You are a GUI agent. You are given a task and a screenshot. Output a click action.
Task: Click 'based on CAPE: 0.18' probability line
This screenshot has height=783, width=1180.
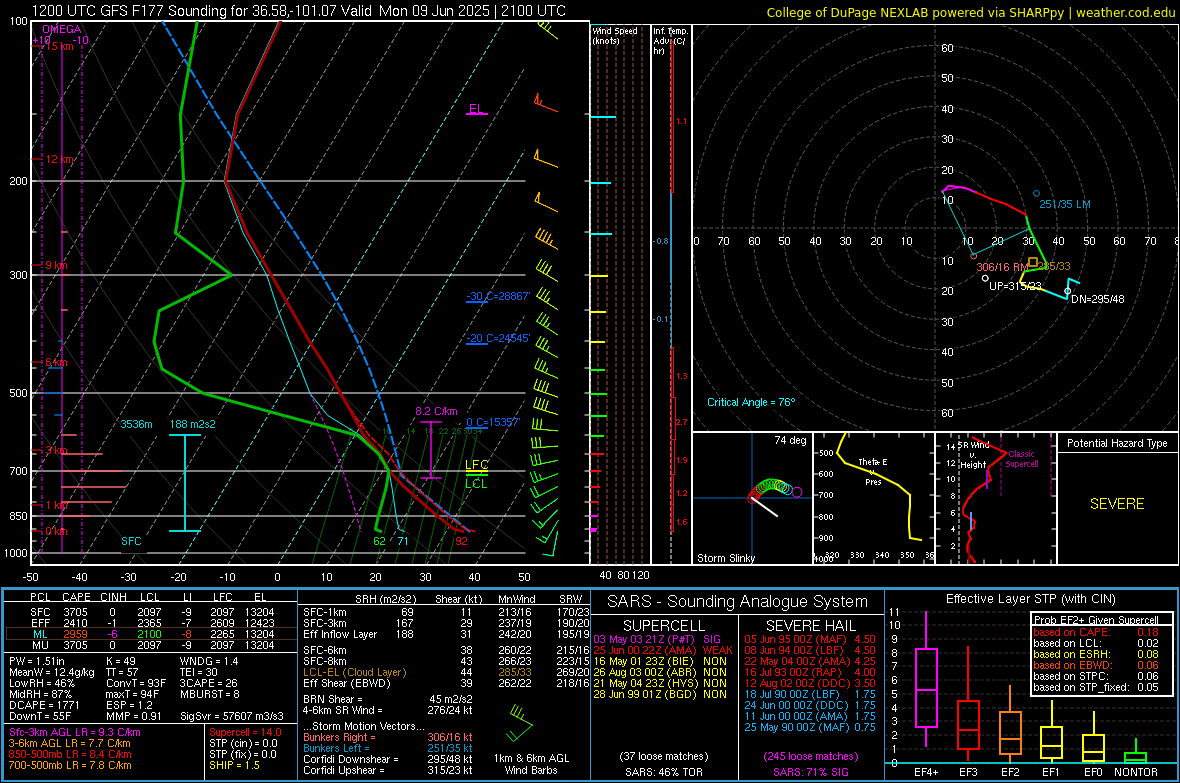(x=1096, y=632)
